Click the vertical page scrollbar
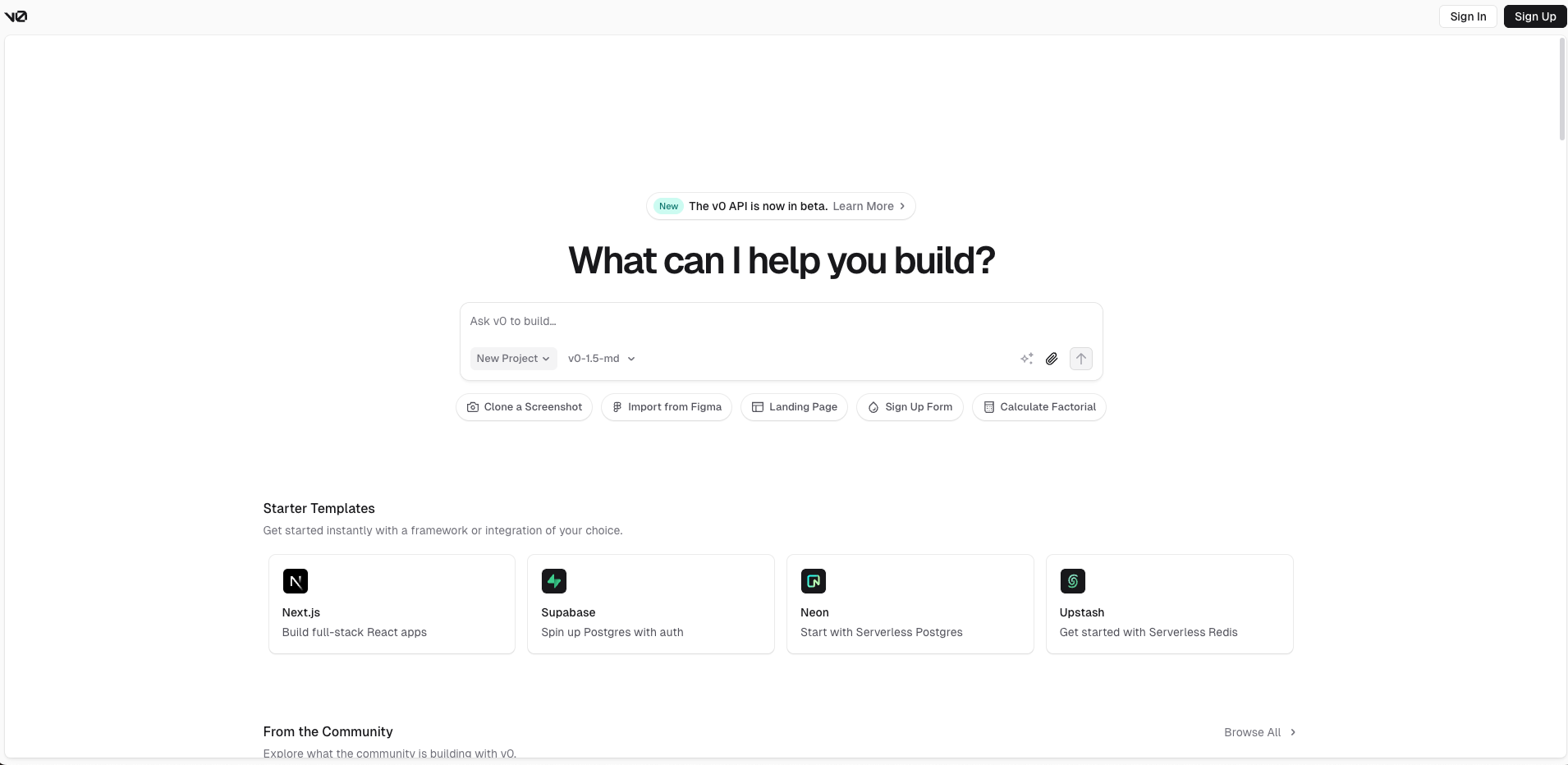 (x=1562, y=89)
